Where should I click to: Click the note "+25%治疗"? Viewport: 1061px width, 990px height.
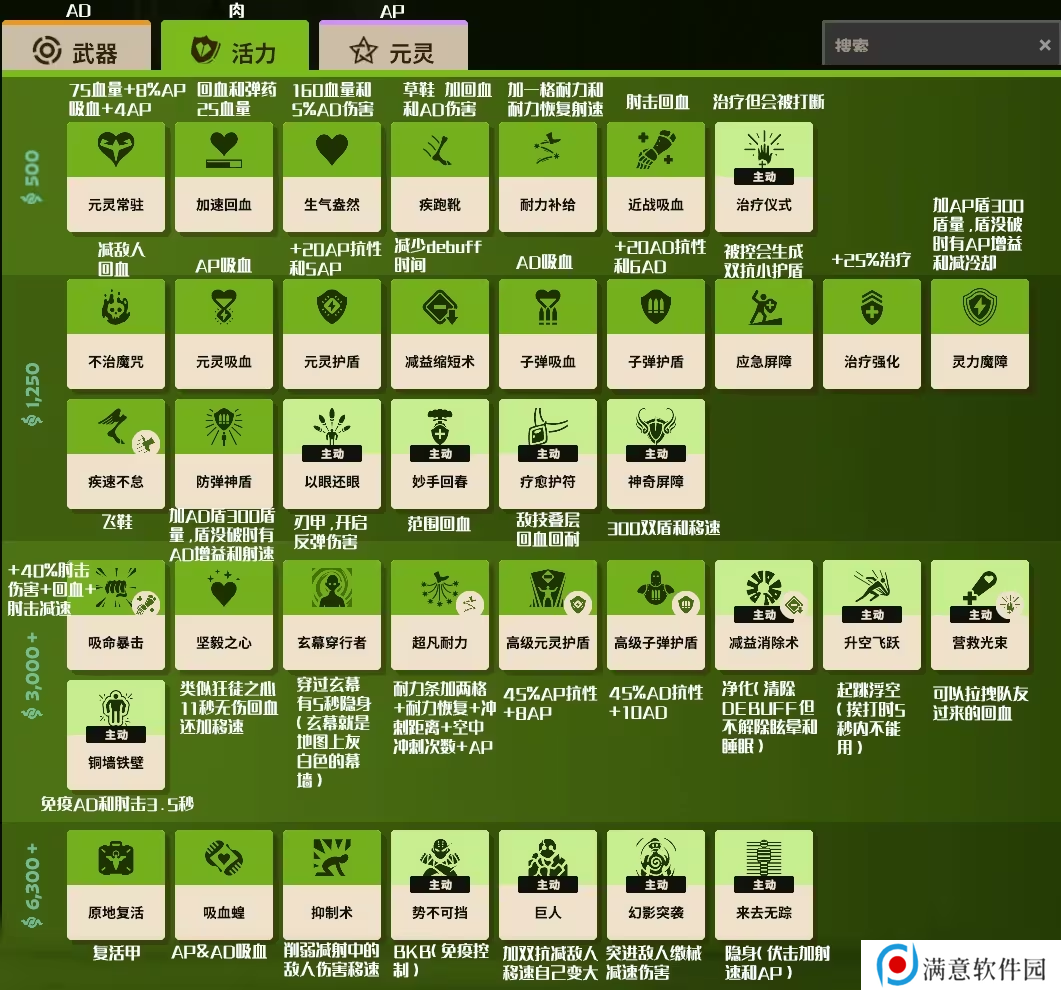[x=872, y=260]
